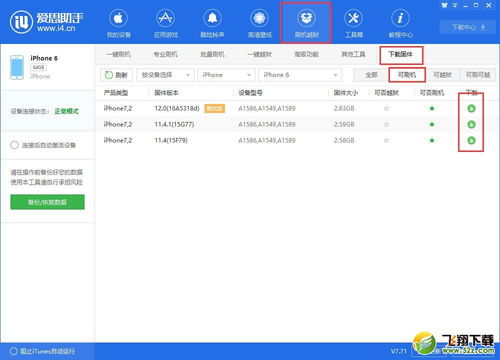Viewport: 500px width, 360px height.
Task: Open the 酷炫铃声 ringtones bell icon
Action: [212, 19]
